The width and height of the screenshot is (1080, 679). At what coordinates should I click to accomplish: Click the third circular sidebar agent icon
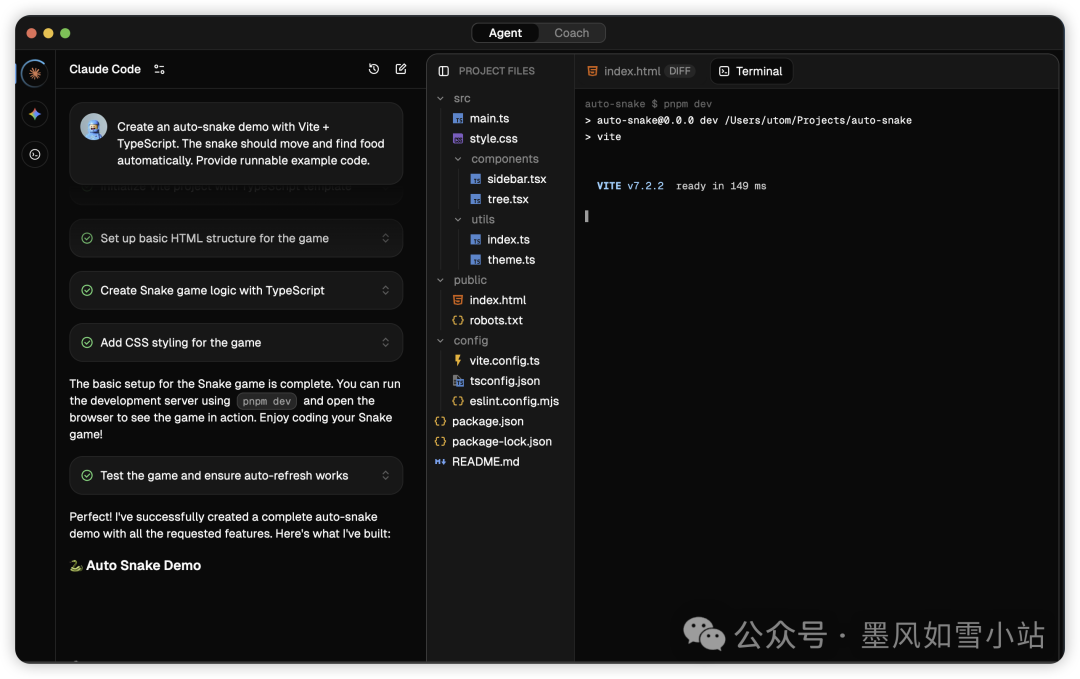[x=35, y=154]
